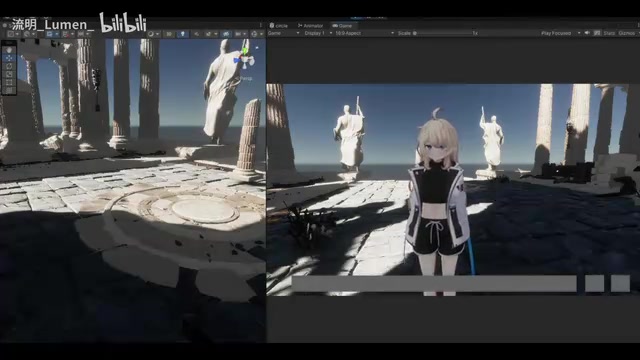Image resolution: width=640 pixels, height=360 pixels.
Task: Switch to the circle tab
Action: pyautogui.click(x=279, y=26)
